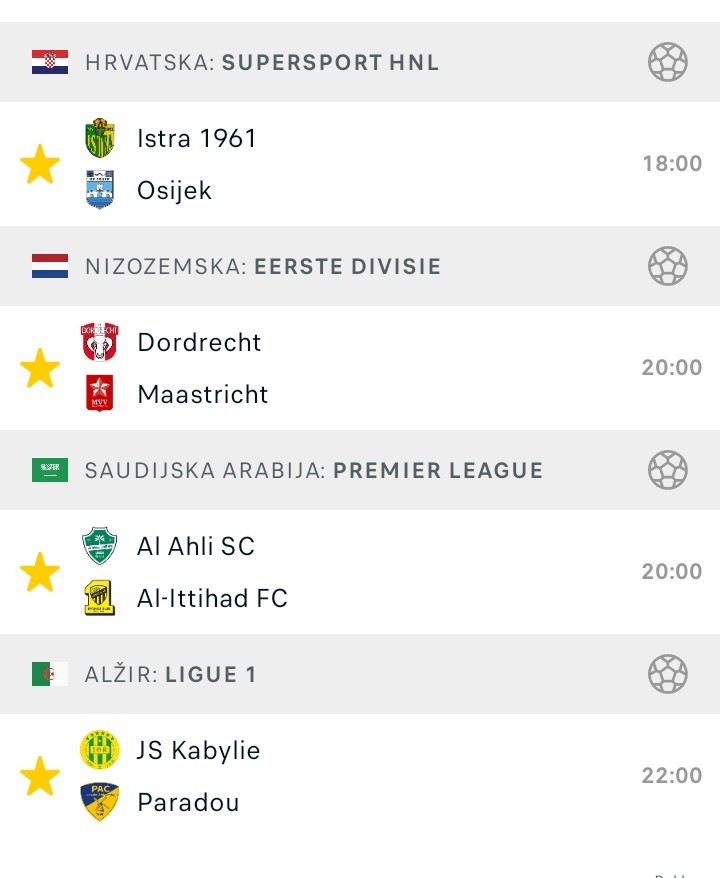Screen dimensions: 720x878
Task: Click the 22:00 kickoff time for JS Kabylie match
Action: (x=672, y=776)
